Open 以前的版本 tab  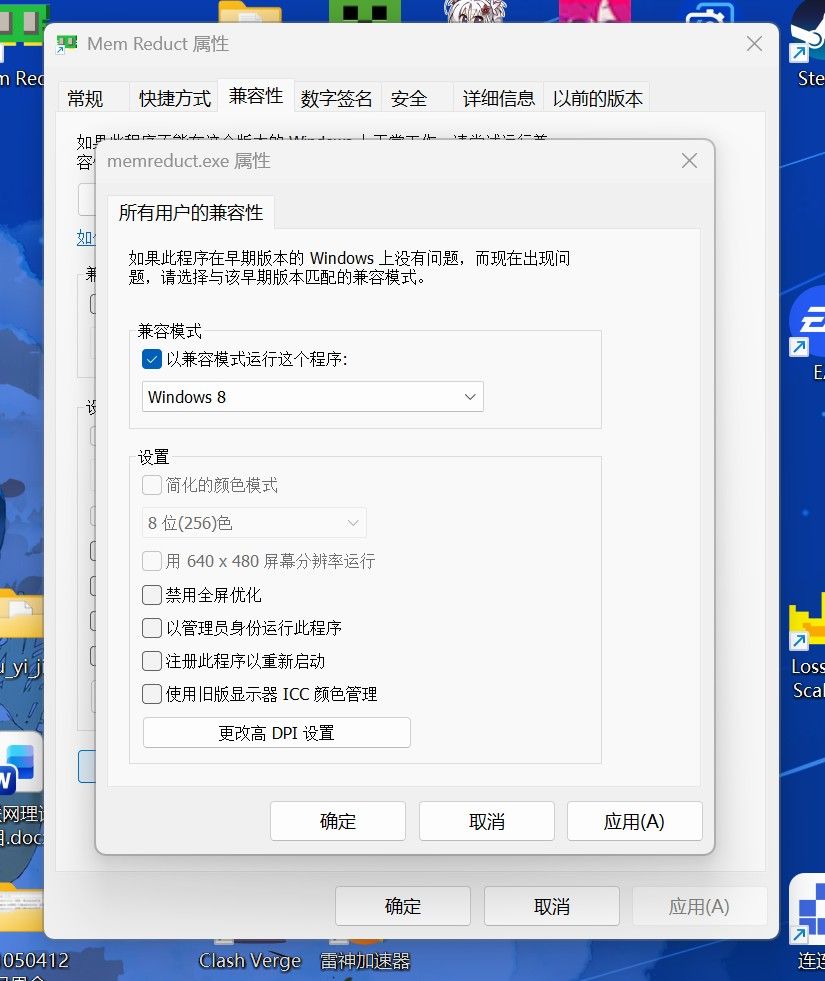597,98
